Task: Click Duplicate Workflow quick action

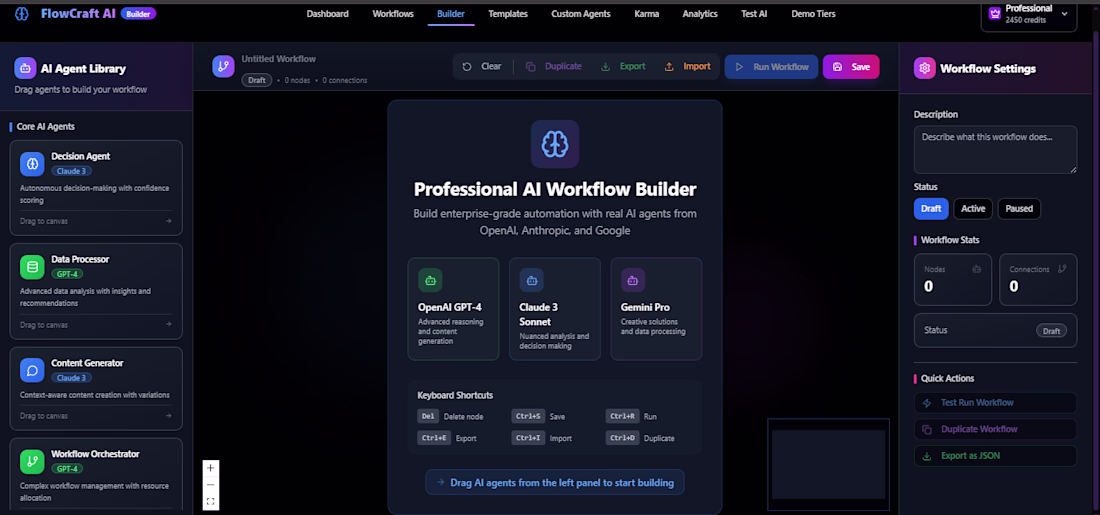Action: click(995, 429)
